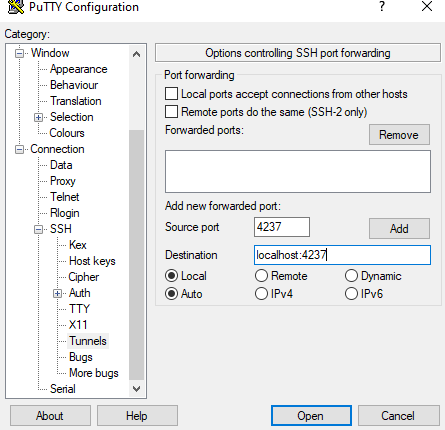The width and height of the screenshot is (445, 430).
Task: Click the category list scroll up arrow
Action: point(136,54)
